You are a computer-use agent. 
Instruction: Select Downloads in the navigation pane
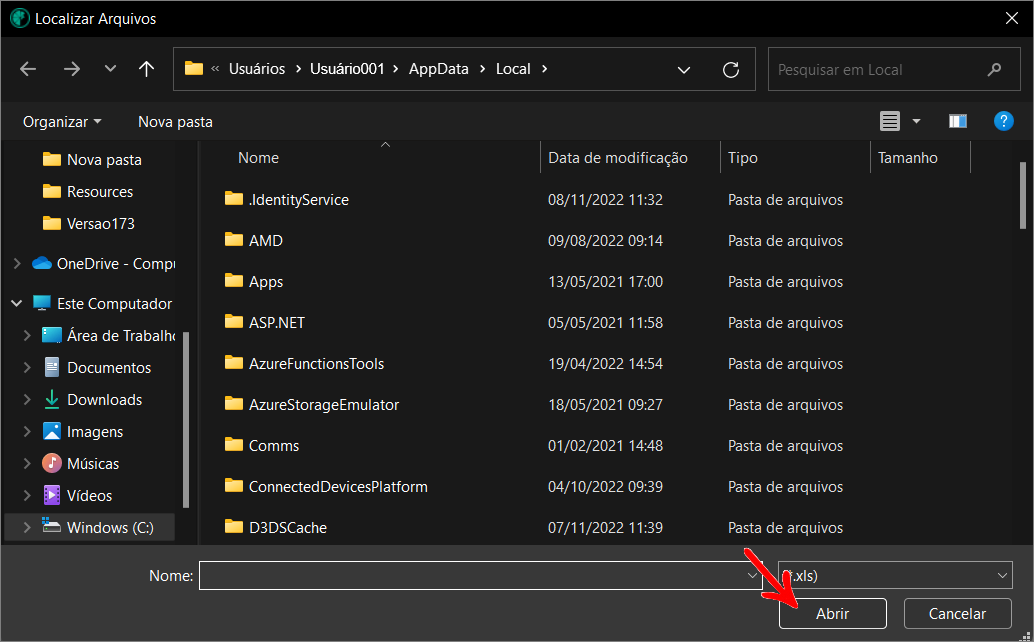click(104, 399)
